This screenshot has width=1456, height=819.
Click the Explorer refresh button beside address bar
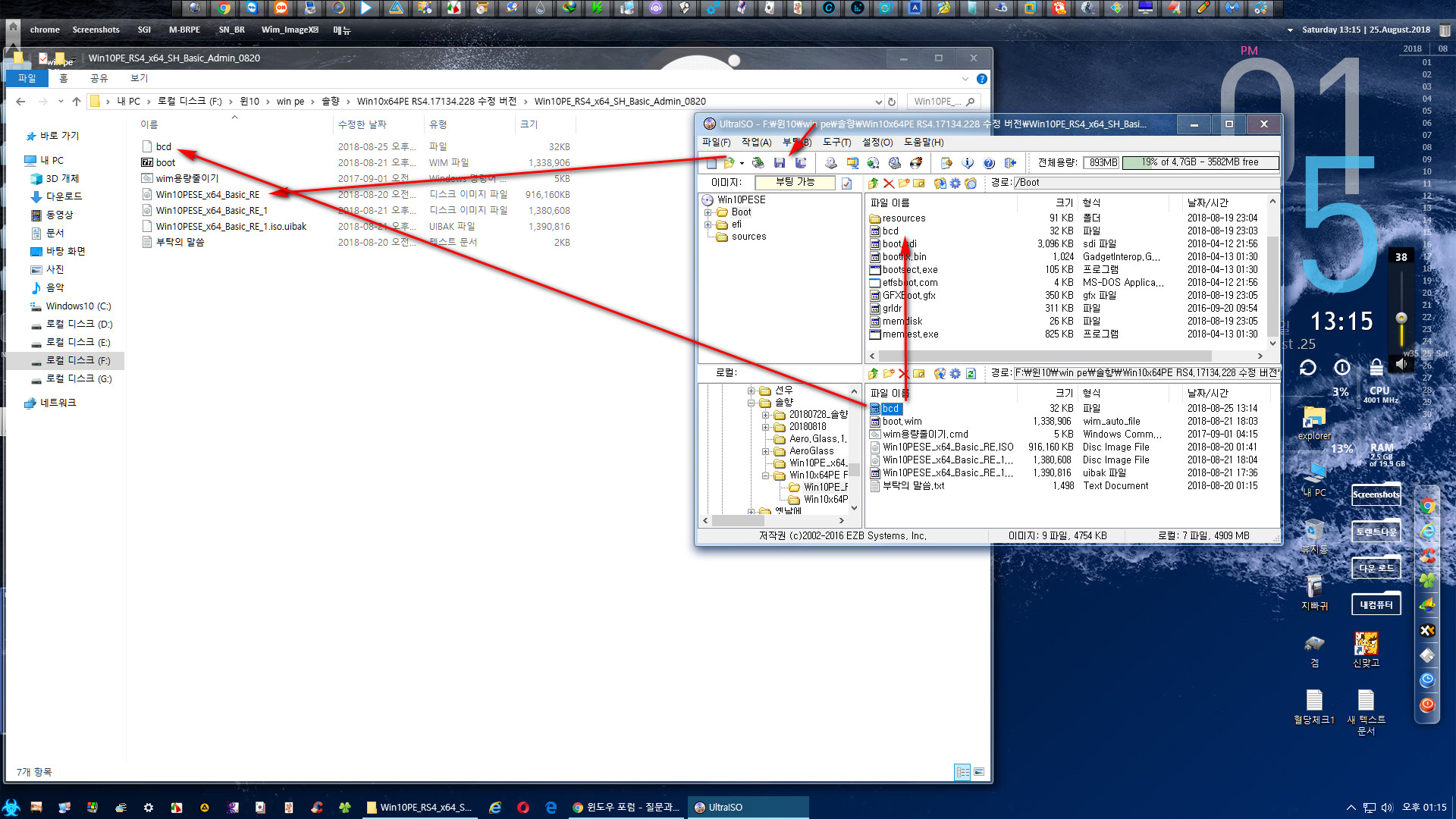pos(892,102)
